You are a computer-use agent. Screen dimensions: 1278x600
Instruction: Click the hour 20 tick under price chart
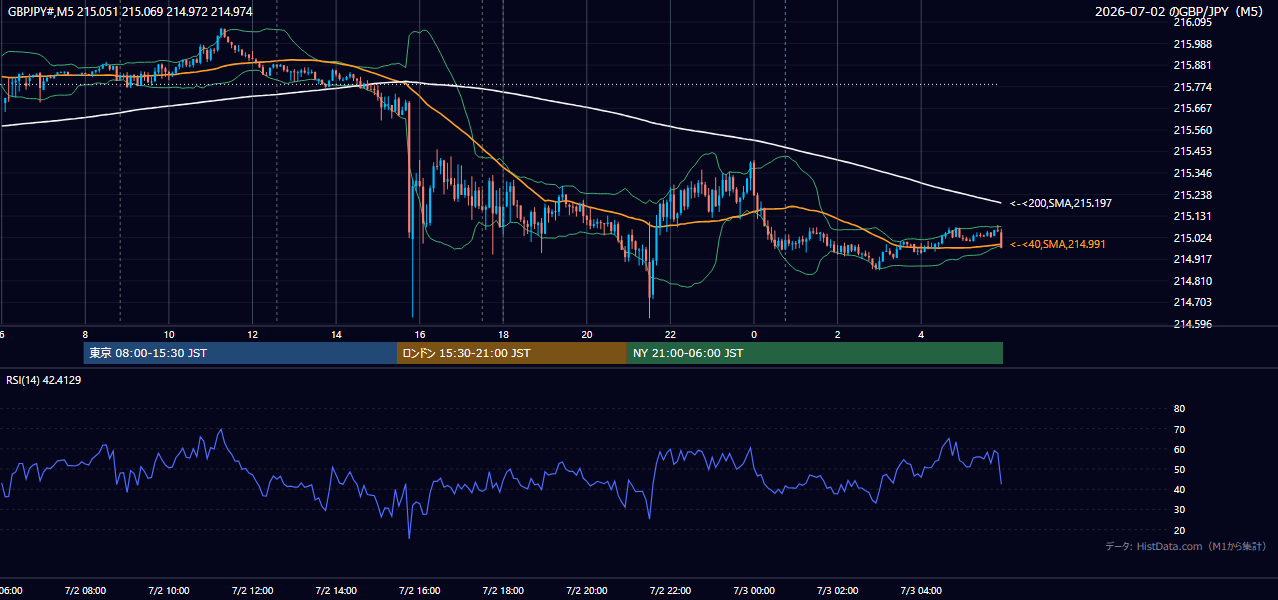[587, 334]
